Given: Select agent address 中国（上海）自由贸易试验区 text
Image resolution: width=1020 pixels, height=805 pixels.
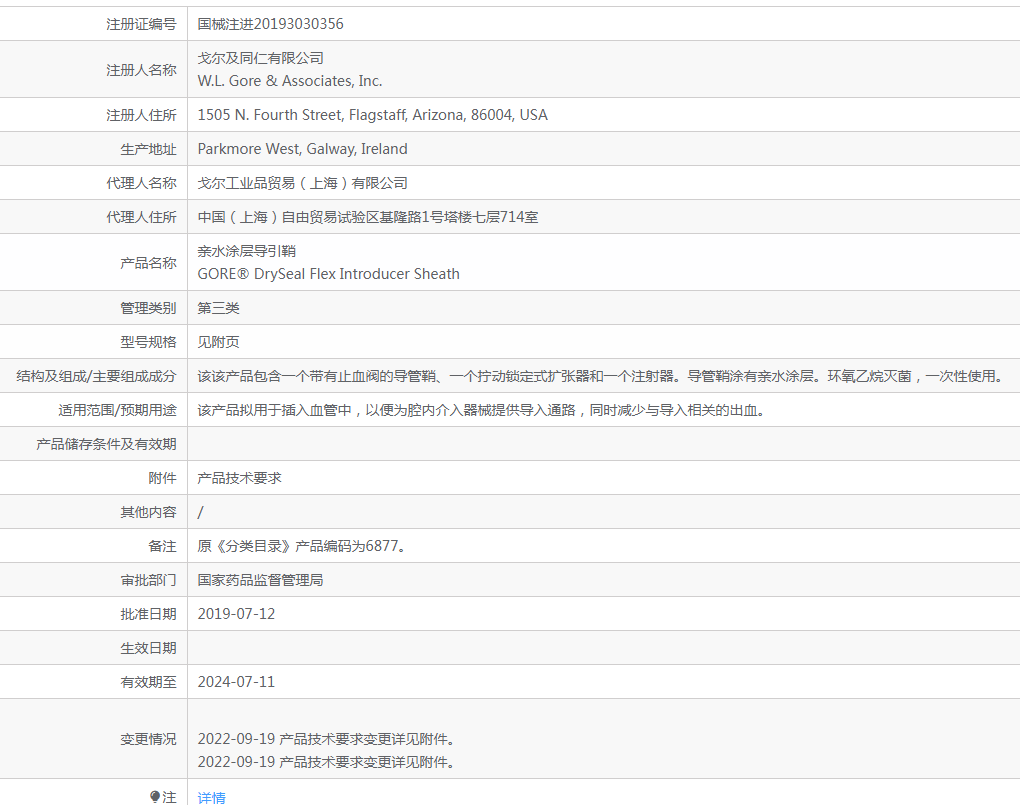Looking at the screenshot, I should [x=368, y=217].
